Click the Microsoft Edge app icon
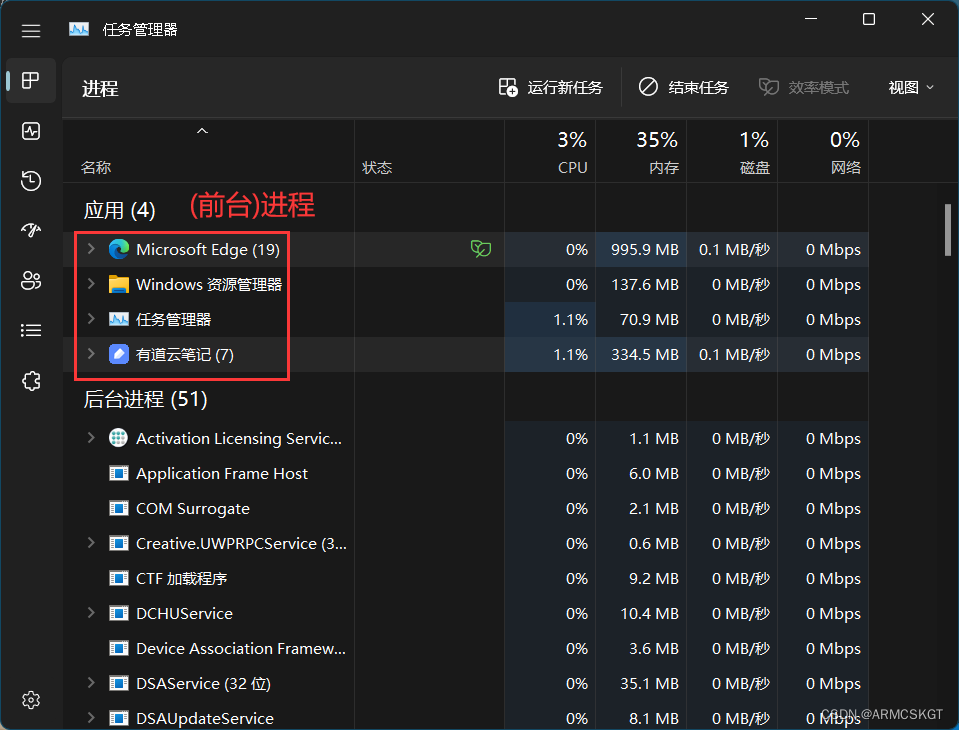The height and width of the screenshot is (730, 959). (119, 249)
